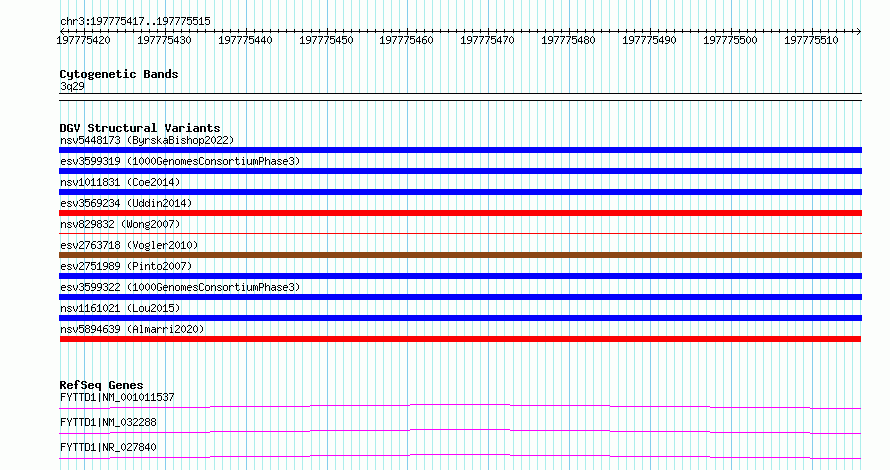This screenshot has width=890, height=470.
Task: Click the FYTTD1|NM_001011537 gene label
Action: pyautogui.click(x=117, y=397)
